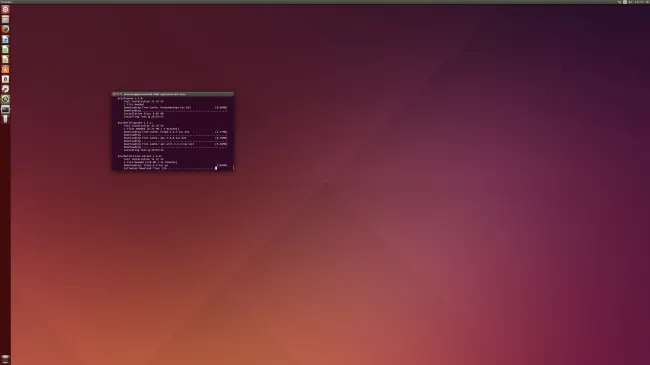Open the Amazon launcher icon
This screenshot has width=650, height=365.
click(5, 79)
